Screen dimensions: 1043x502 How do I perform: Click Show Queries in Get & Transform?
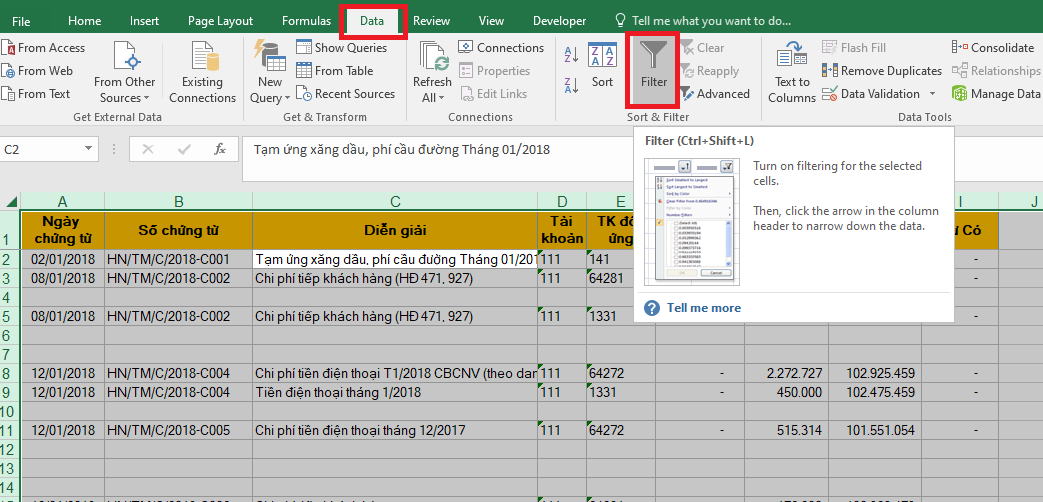341,47
